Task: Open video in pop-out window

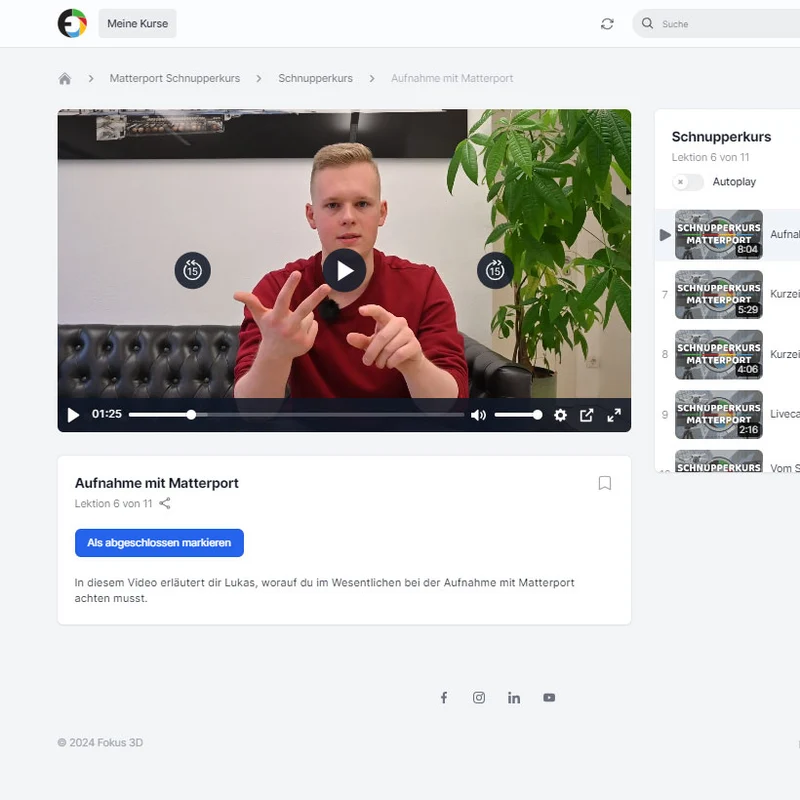Action: pos(587,415)
